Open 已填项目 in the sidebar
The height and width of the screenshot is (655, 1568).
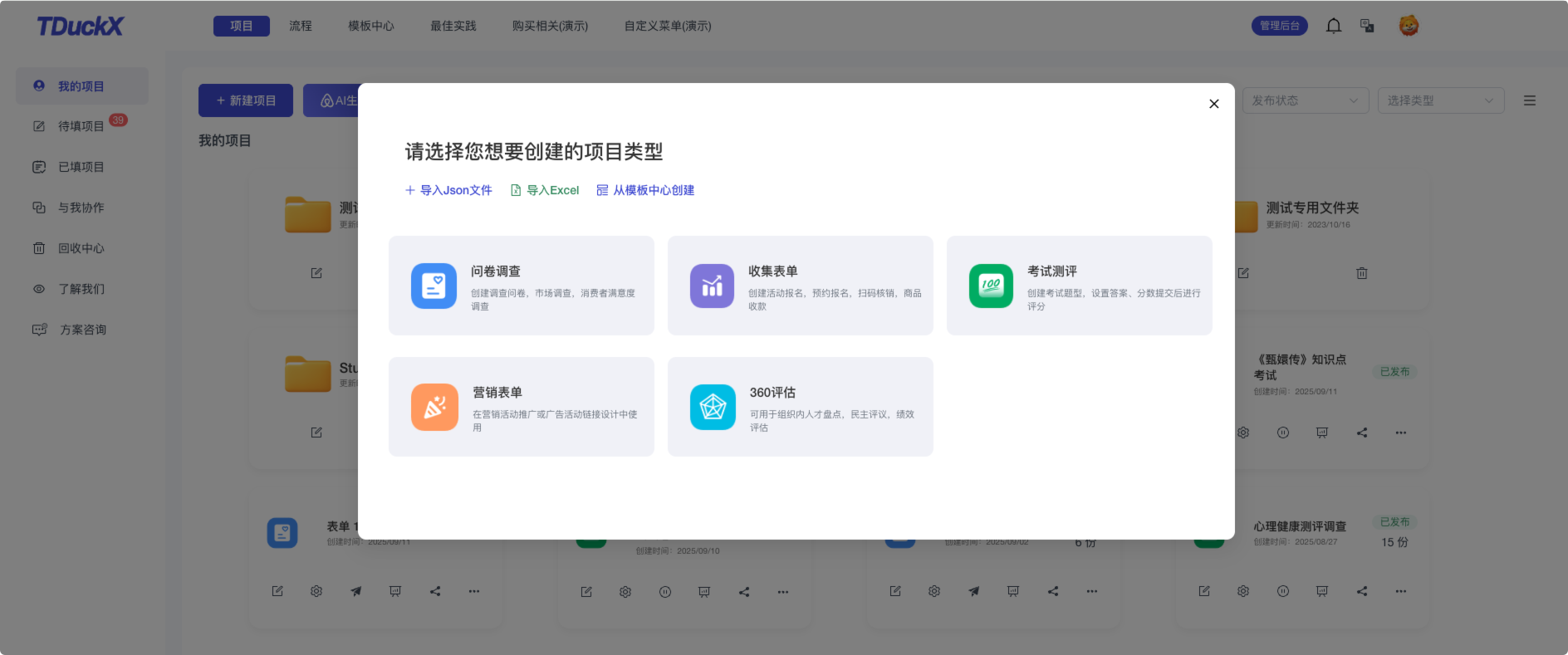82,167
